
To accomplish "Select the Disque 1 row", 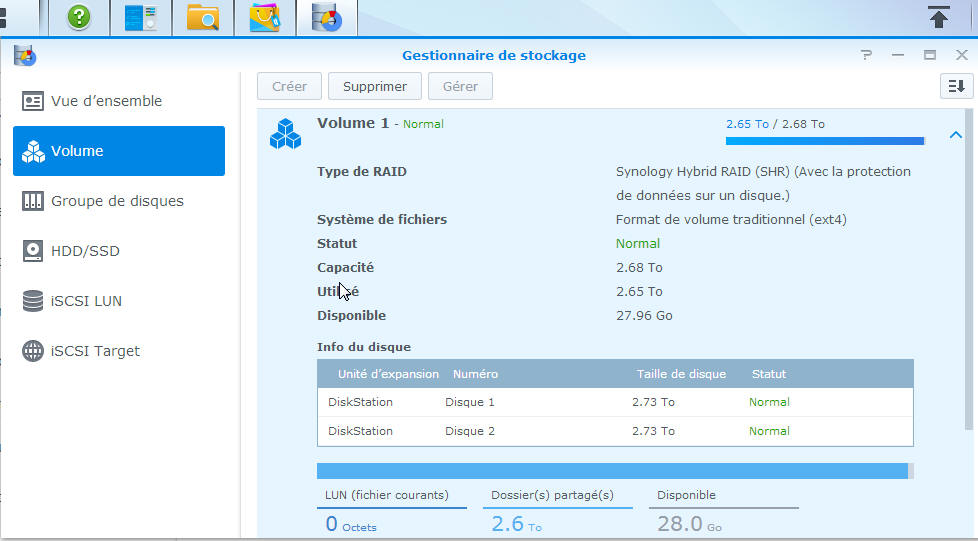I will pyautogui.click(x=615, y=402).
